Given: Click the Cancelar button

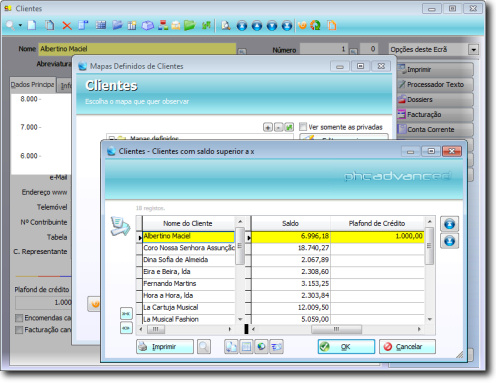Looking at the screenshot, I should click(407, 347).
